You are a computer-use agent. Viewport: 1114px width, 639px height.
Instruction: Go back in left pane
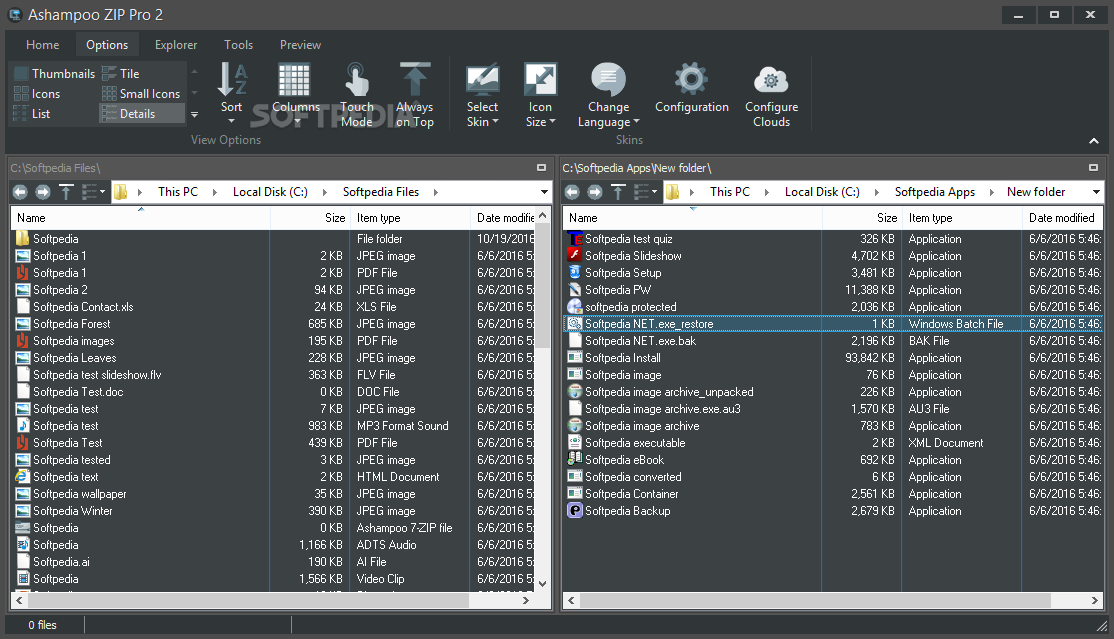pyautogui.click(x=20, y=192)
